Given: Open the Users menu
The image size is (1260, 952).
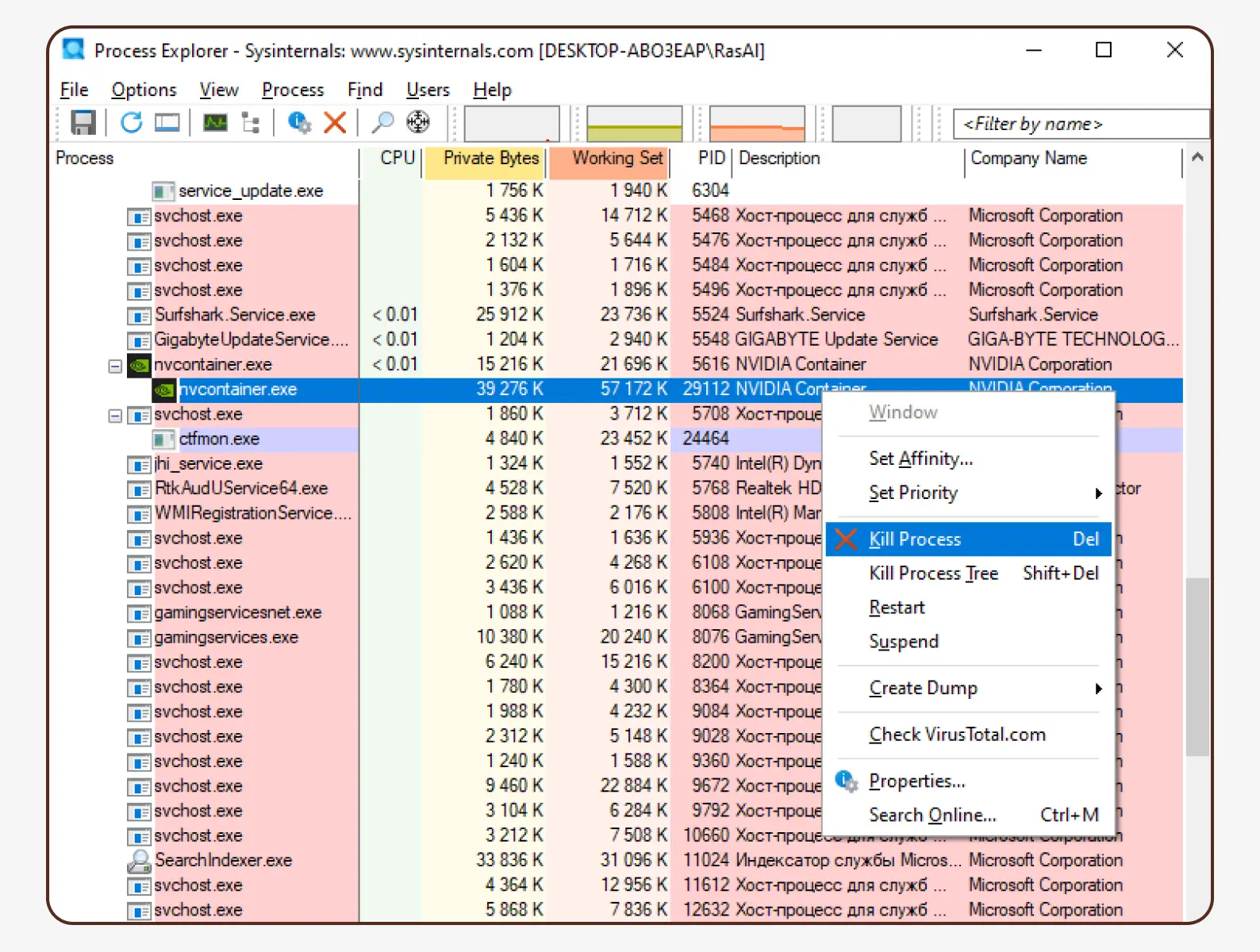Looking at the screenshot, I should pyautogui.click(x=428, y=90).
